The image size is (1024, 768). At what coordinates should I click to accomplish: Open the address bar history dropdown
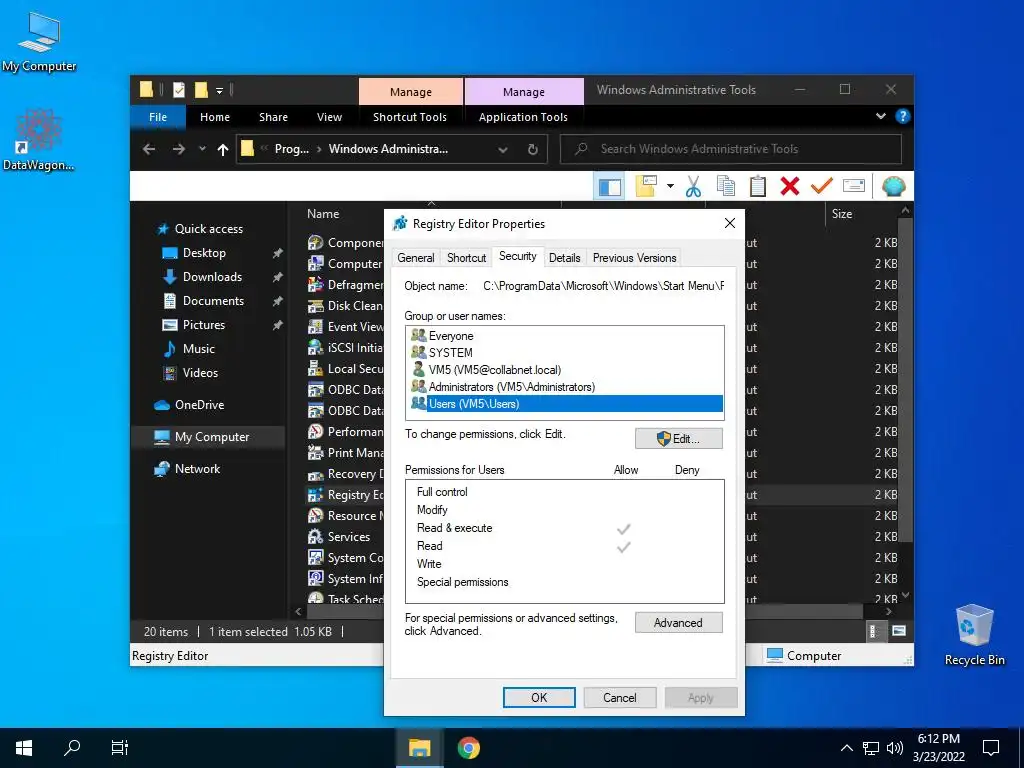502,150
